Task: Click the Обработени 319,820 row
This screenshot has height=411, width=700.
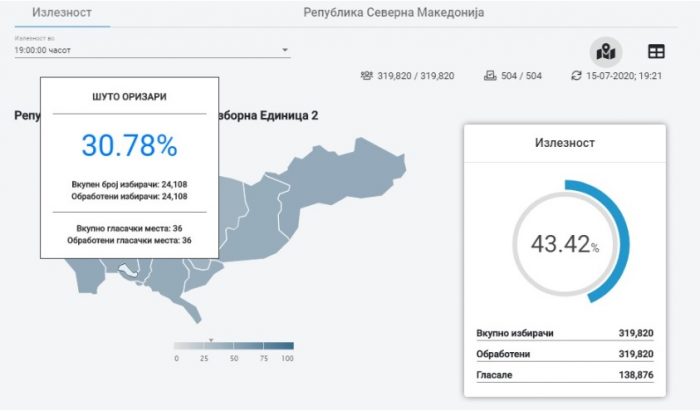Action: click(x=565, y=354)
